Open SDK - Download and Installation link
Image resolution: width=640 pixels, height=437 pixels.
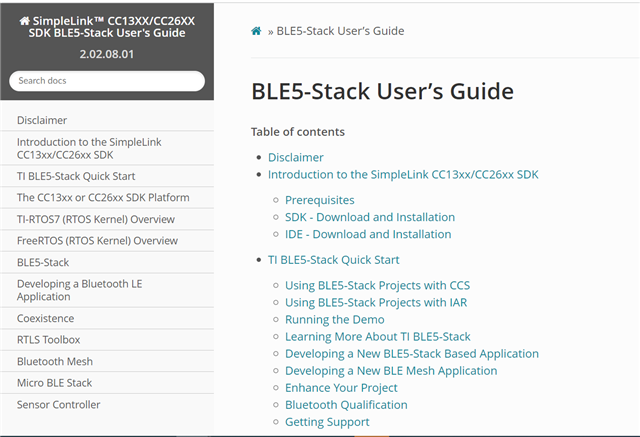pos(369,217)
